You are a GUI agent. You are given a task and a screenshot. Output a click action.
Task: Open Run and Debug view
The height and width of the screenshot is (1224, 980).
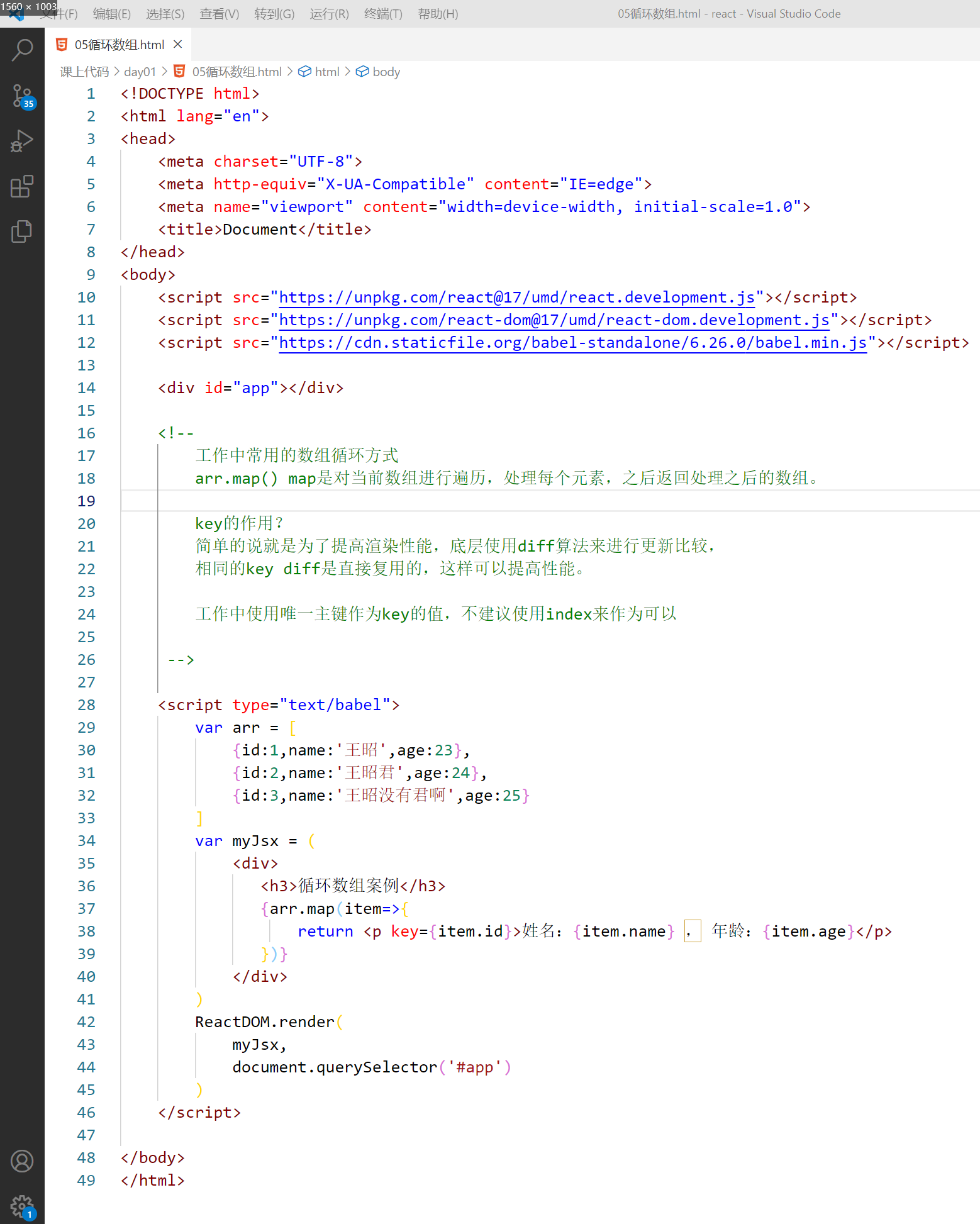click(22, 141)
